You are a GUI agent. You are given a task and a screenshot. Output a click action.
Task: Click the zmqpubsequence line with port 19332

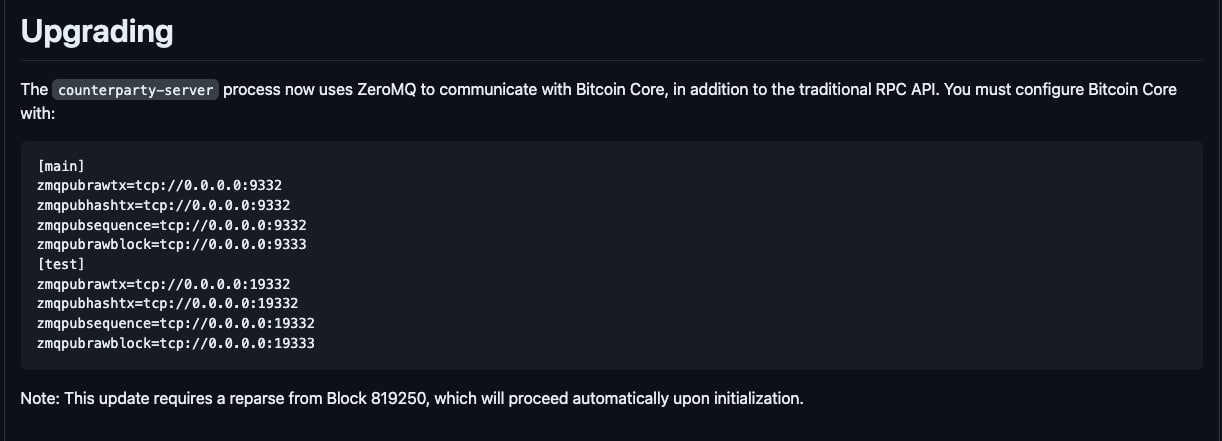pos(176,323)
